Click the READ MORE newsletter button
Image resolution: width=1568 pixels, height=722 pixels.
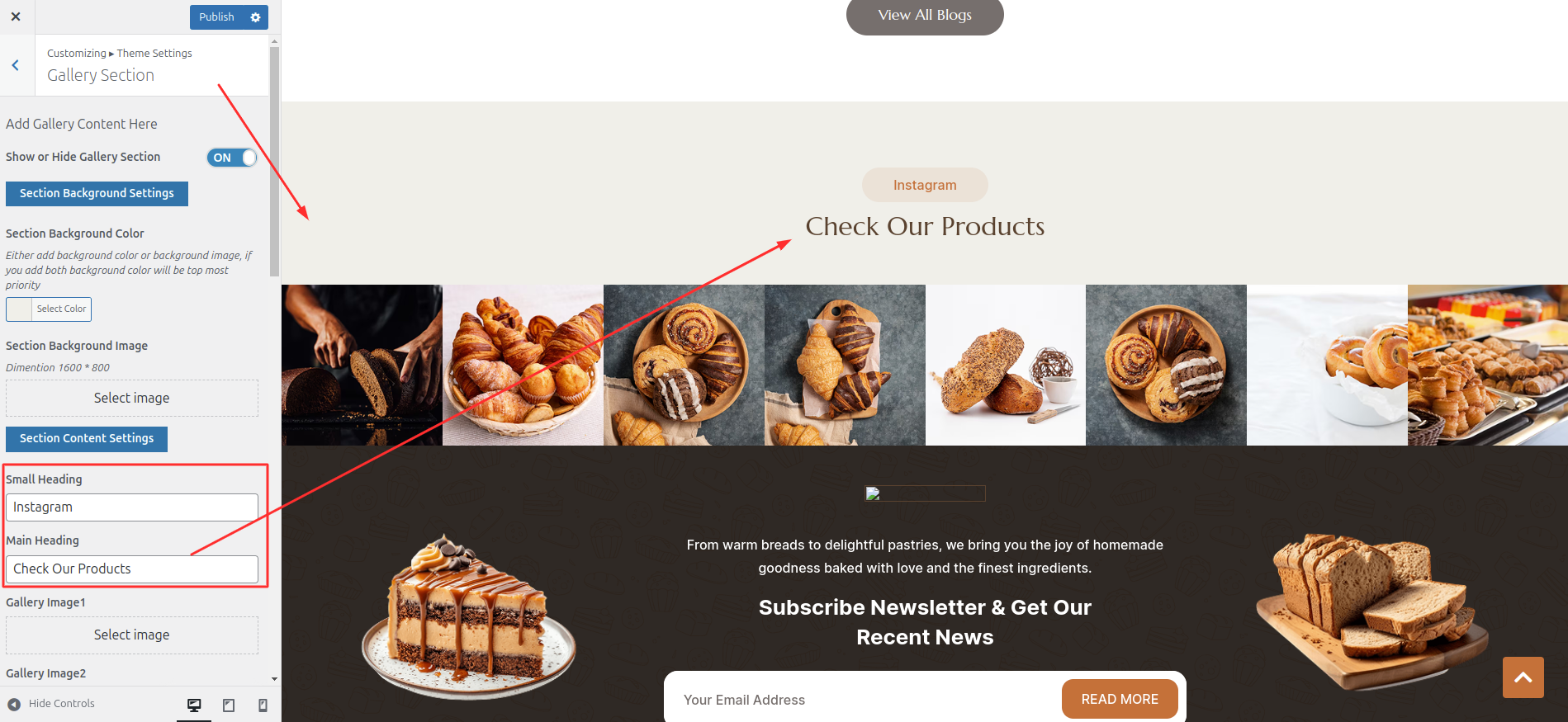1120,699
